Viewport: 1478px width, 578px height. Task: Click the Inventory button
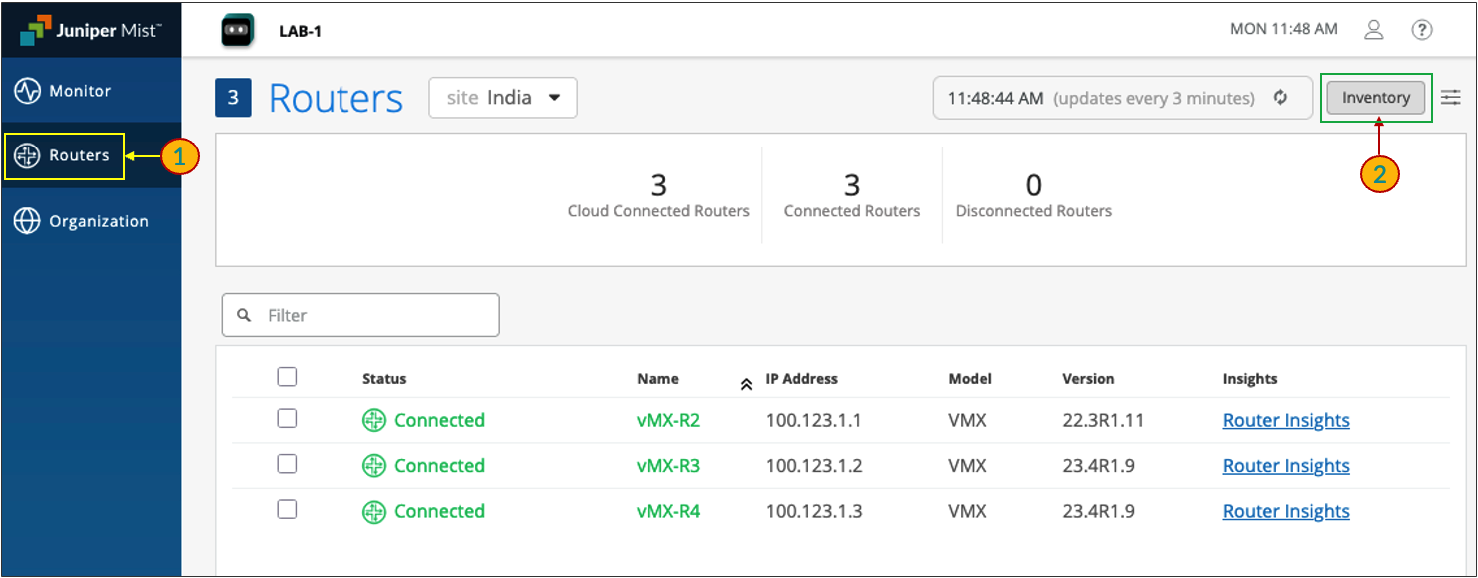(x=1376, y=98)
